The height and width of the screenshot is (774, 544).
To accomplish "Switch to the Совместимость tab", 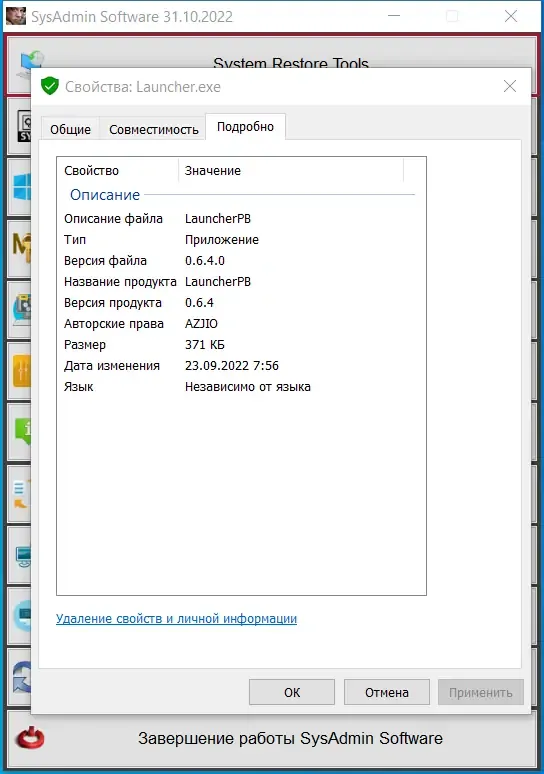I will 154,129.
